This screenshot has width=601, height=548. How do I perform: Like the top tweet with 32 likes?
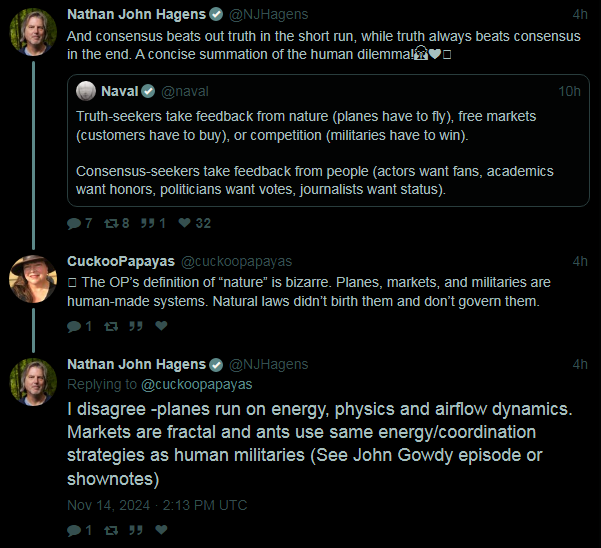[184, 223]
